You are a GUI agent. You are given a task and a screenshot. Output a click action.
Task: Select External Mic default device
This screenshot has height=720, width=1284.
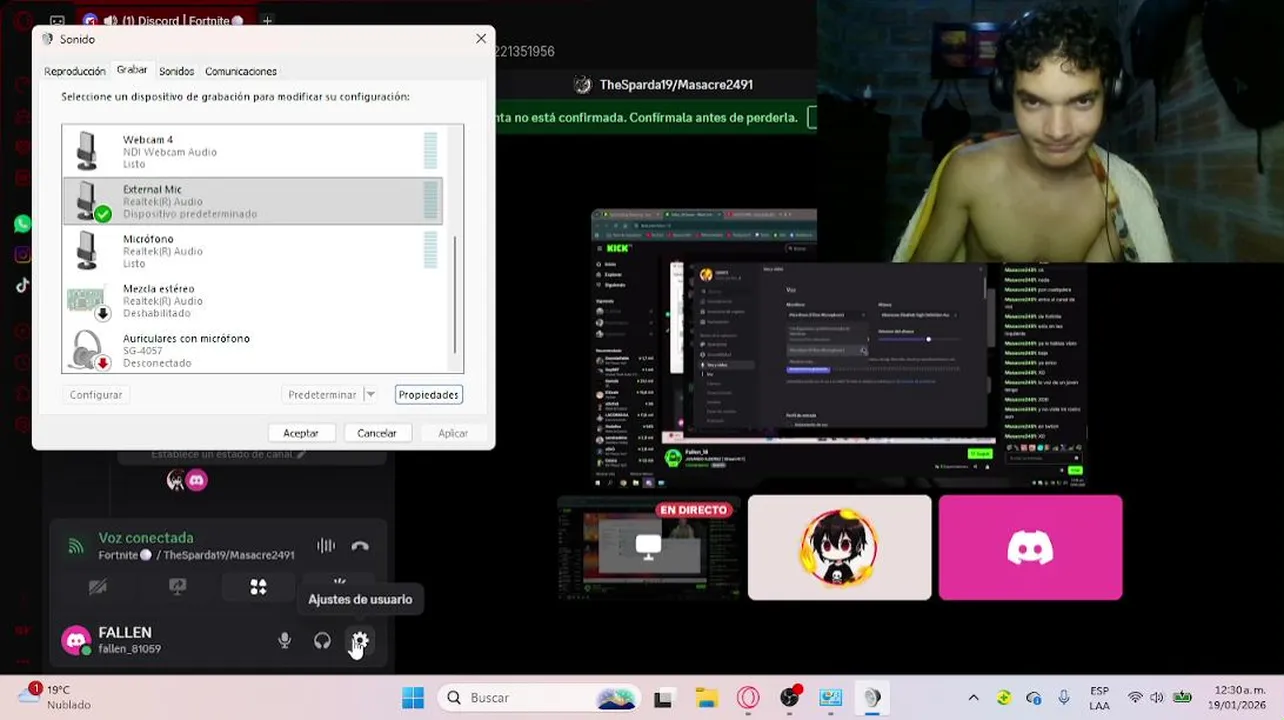(252, 201)
